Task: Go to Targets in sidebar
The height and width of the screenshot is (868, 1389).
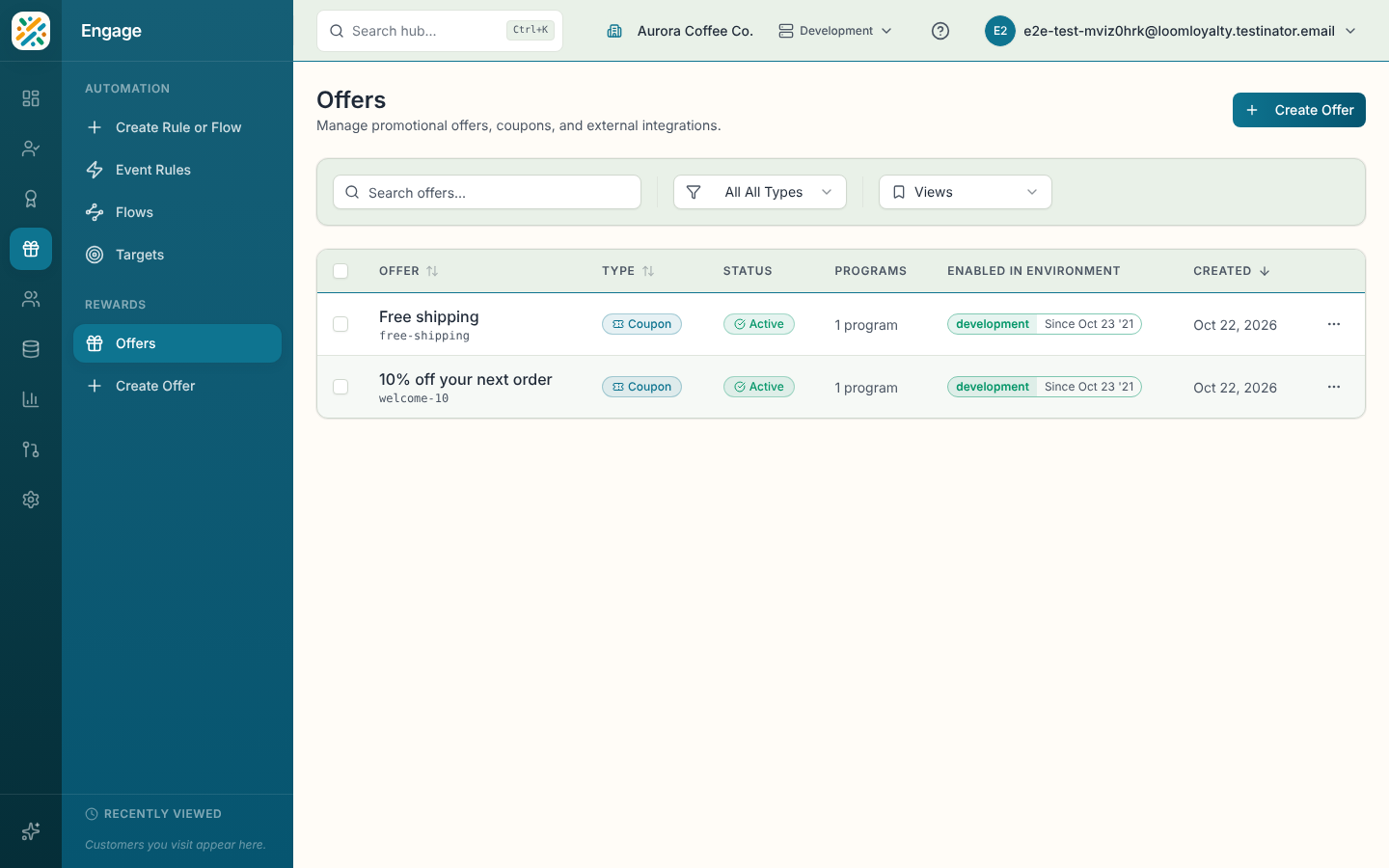Action: coord(177,255)
